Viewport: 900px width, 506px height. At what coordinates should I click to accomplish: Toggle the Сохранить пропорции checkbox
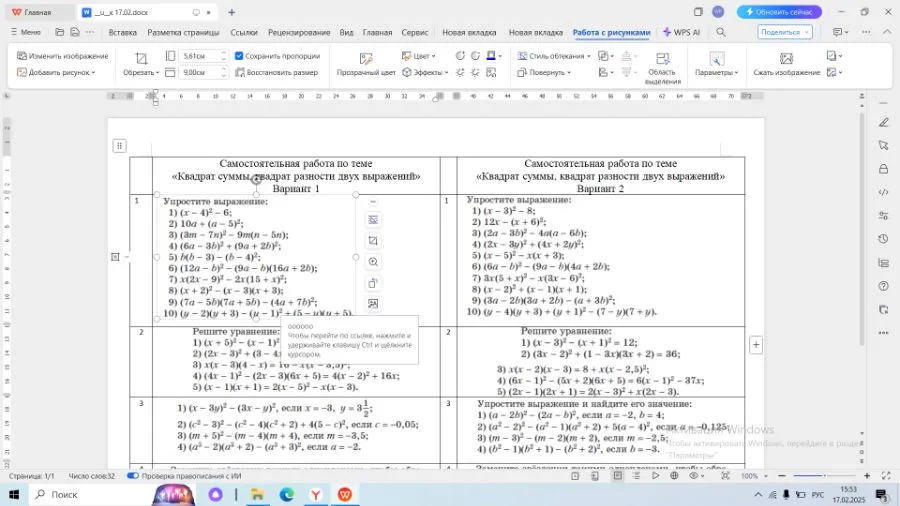(240, 56)
